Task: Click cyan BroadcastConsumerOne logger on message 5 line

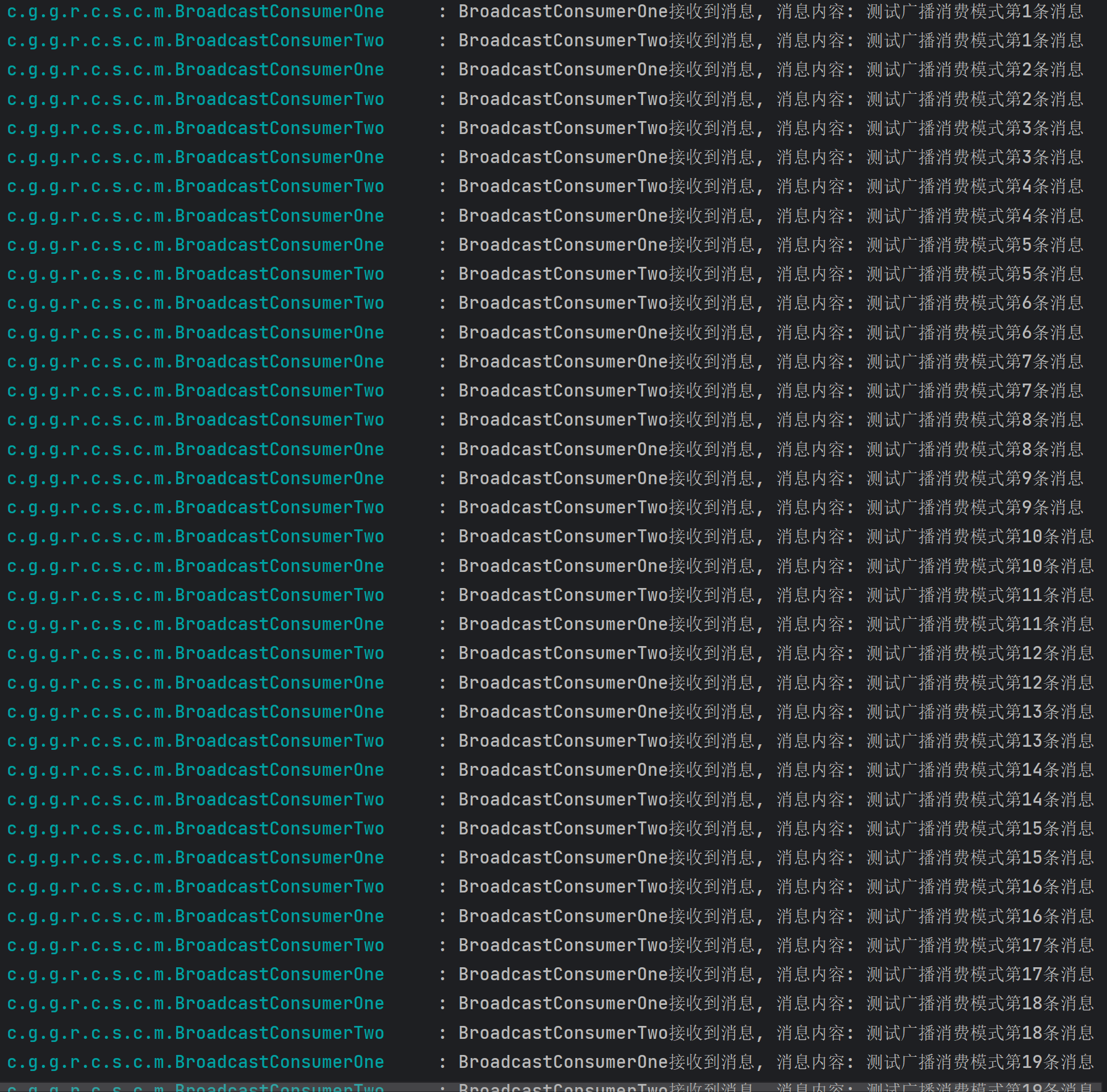Action: tap(195, 245)
